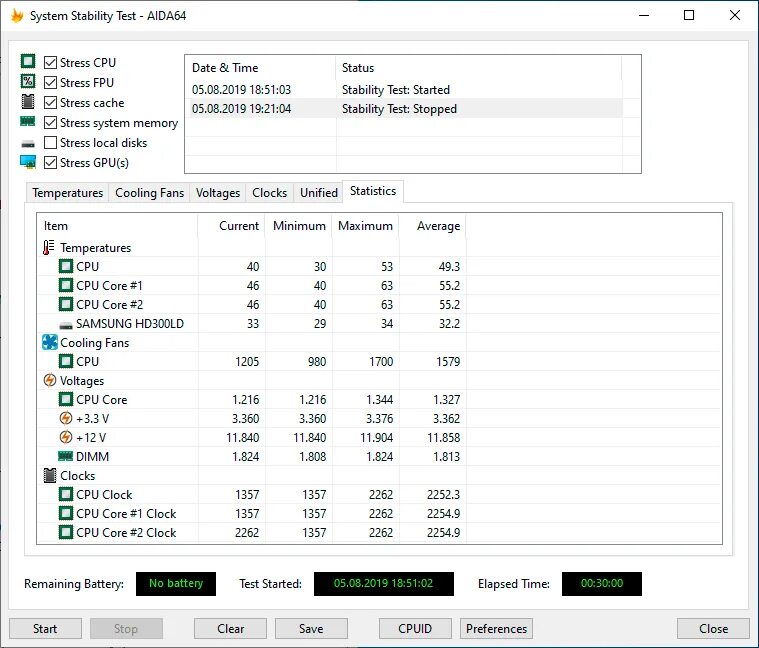Click the chip icon beside CPU Clock
Viewport: 759px width, 648px height.
66,494
